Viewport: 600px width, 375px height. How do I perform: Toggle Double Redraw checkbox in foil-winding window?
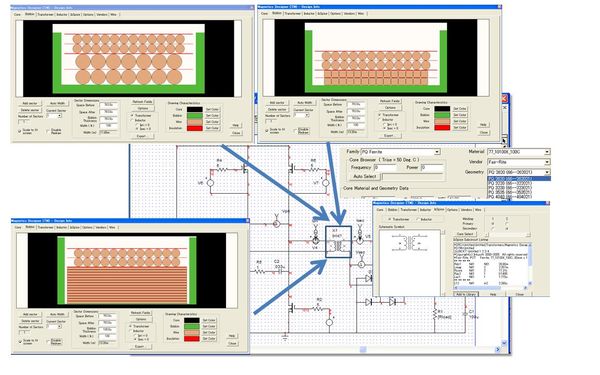pyautogui.click(x=48, y=341)
